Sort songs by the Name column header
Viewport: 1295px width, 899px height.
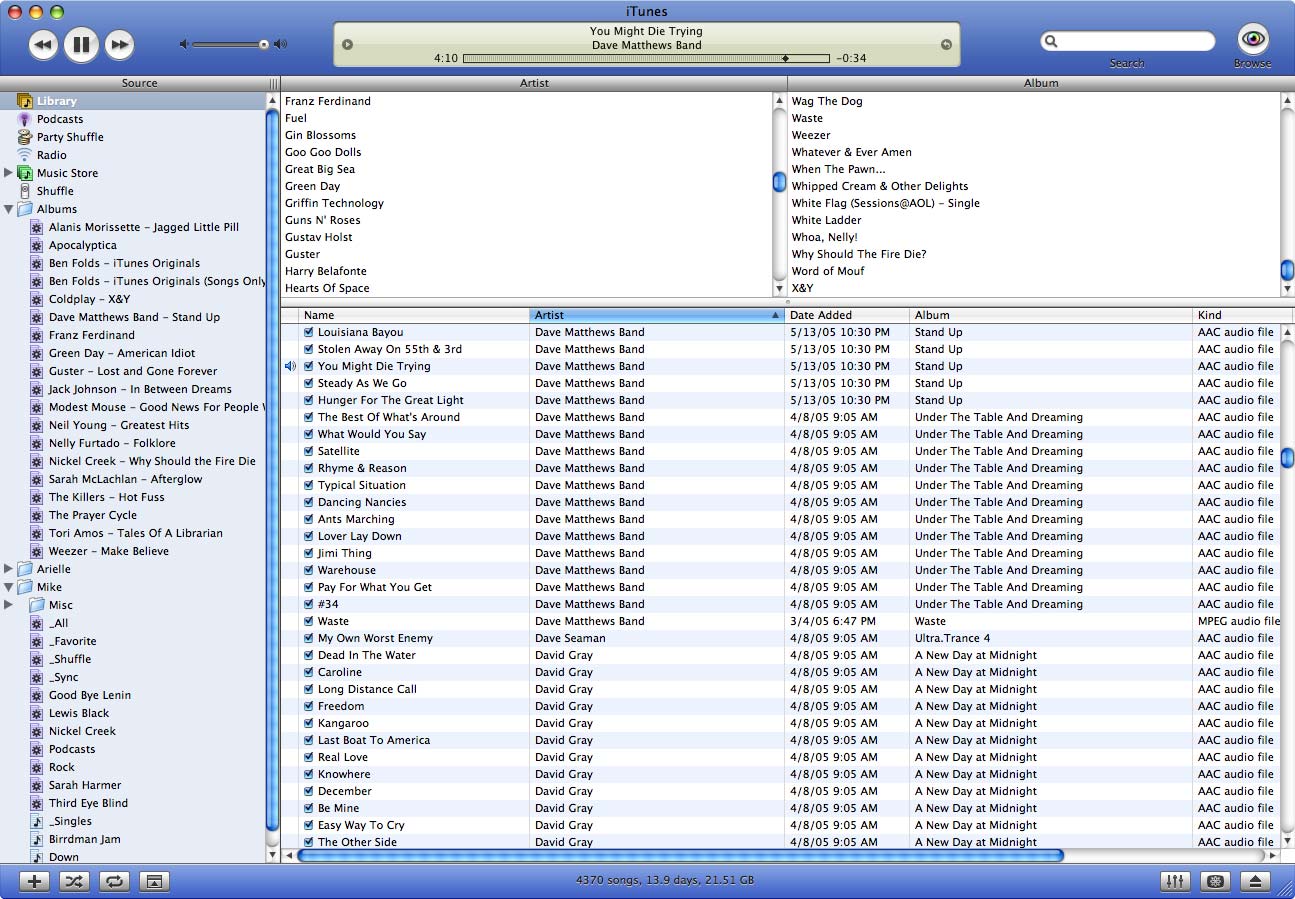(x=414, y=315)
